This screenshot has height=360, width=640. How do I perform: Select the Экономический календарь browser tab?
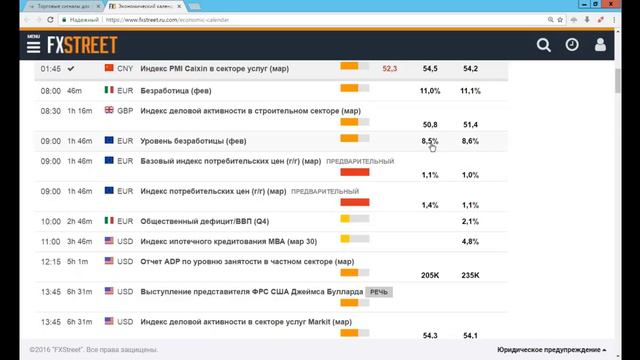coord(144,7)
